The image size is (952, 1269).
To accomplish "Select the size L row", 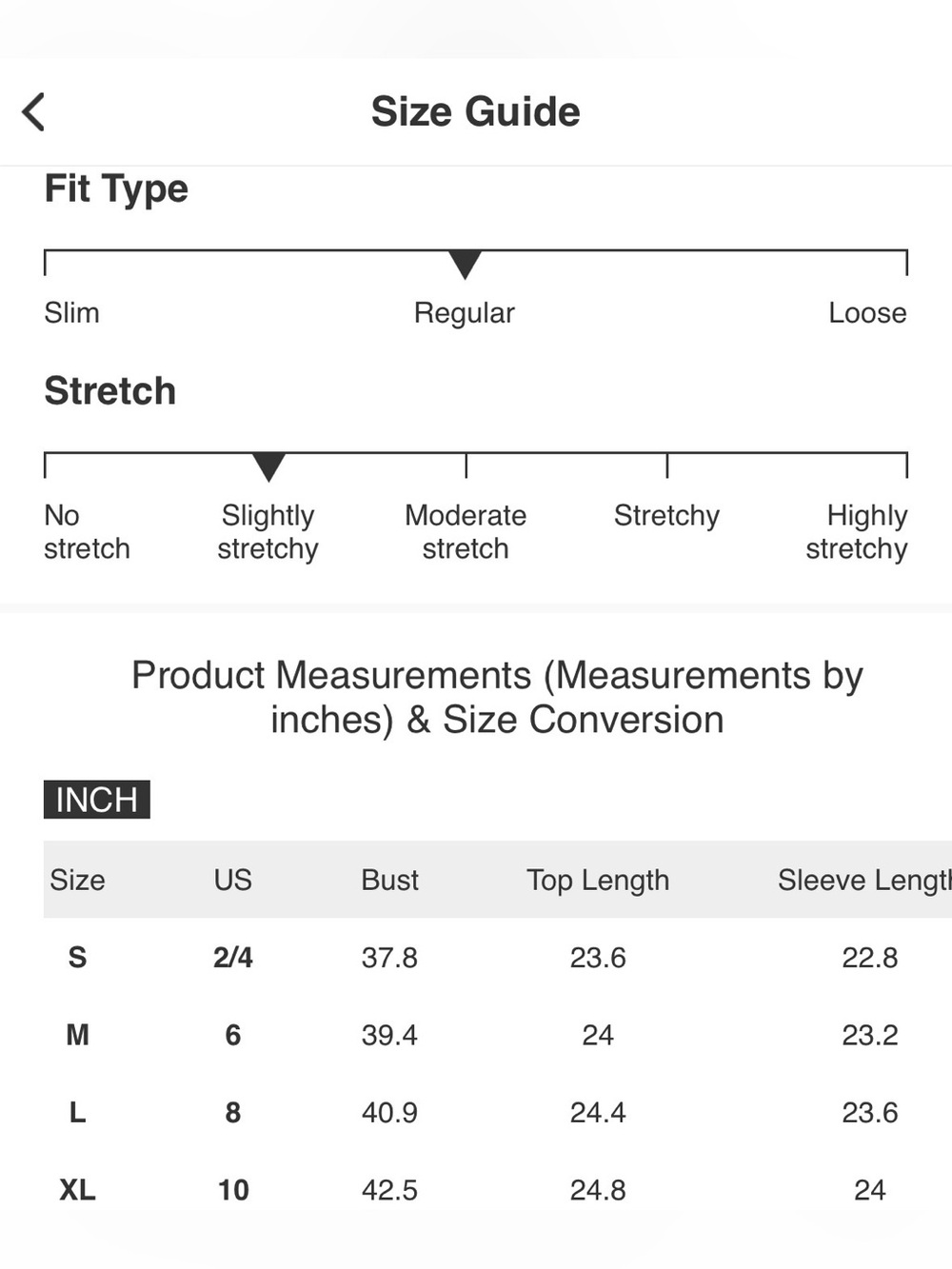I will pos(498,1112).
